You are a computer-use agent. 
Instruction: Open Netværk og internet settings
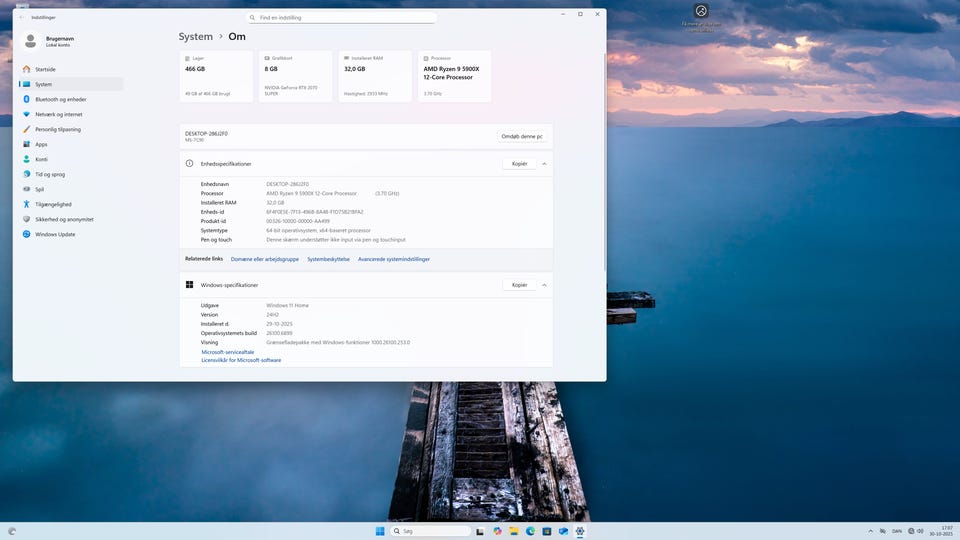click(x=57, y=114)
